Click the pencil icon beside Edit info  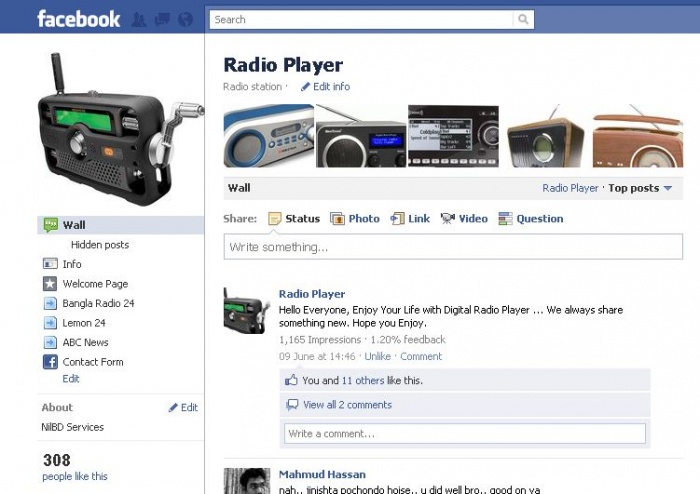click(x=305, y=87)
